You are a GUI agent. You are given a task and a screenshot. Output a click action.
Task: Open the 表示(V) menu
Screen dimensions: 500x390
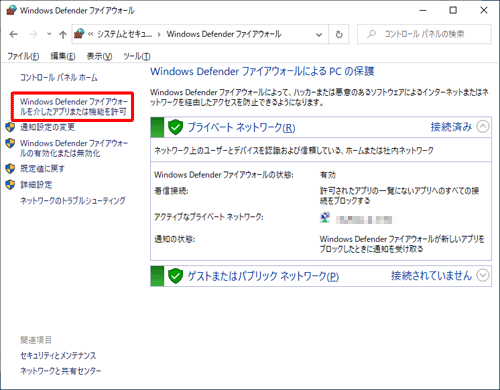pos(99,56)
